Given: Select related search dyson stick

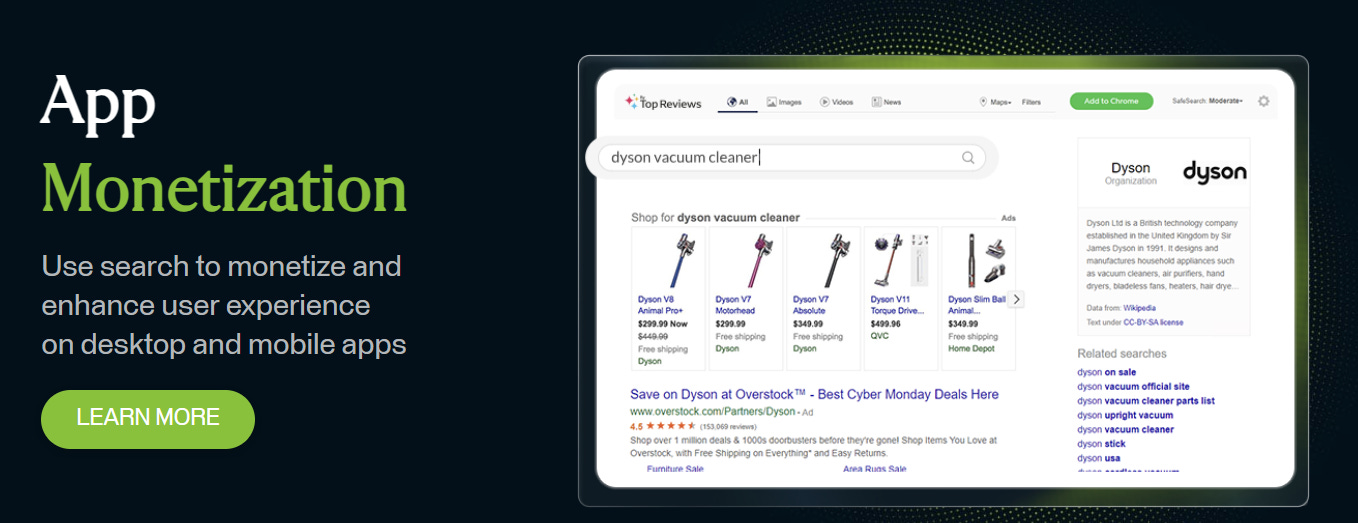Looking at the screenshot, I should (1101, 444).
